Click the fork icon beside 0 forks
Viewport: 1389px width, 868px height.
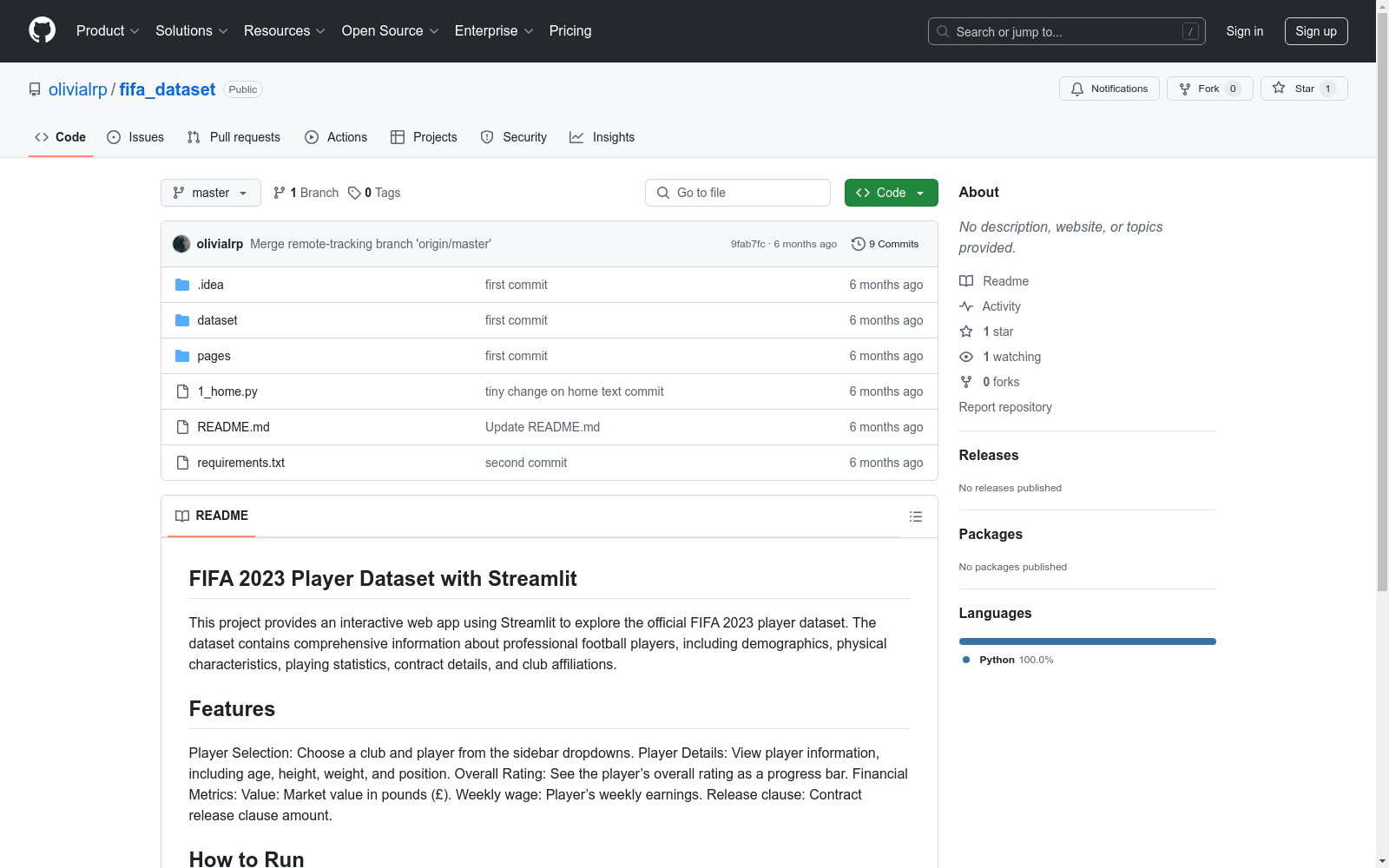(966, 382)
